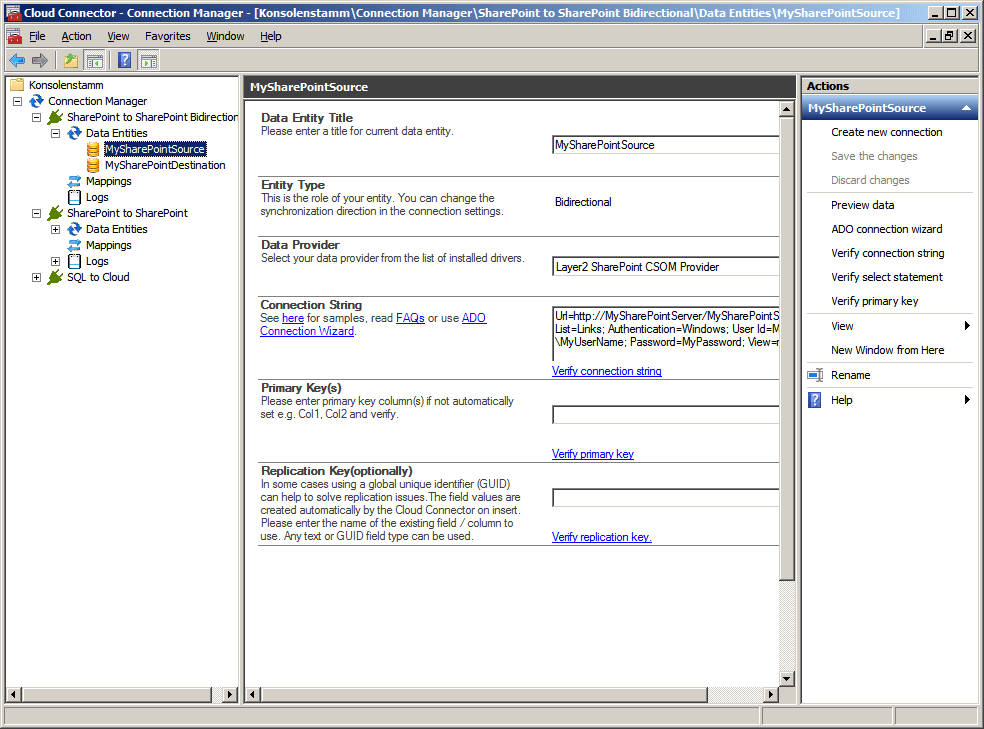
Task: Collapse Data Entities under Bidirectional connection
Action: click(x=55, y=133)
